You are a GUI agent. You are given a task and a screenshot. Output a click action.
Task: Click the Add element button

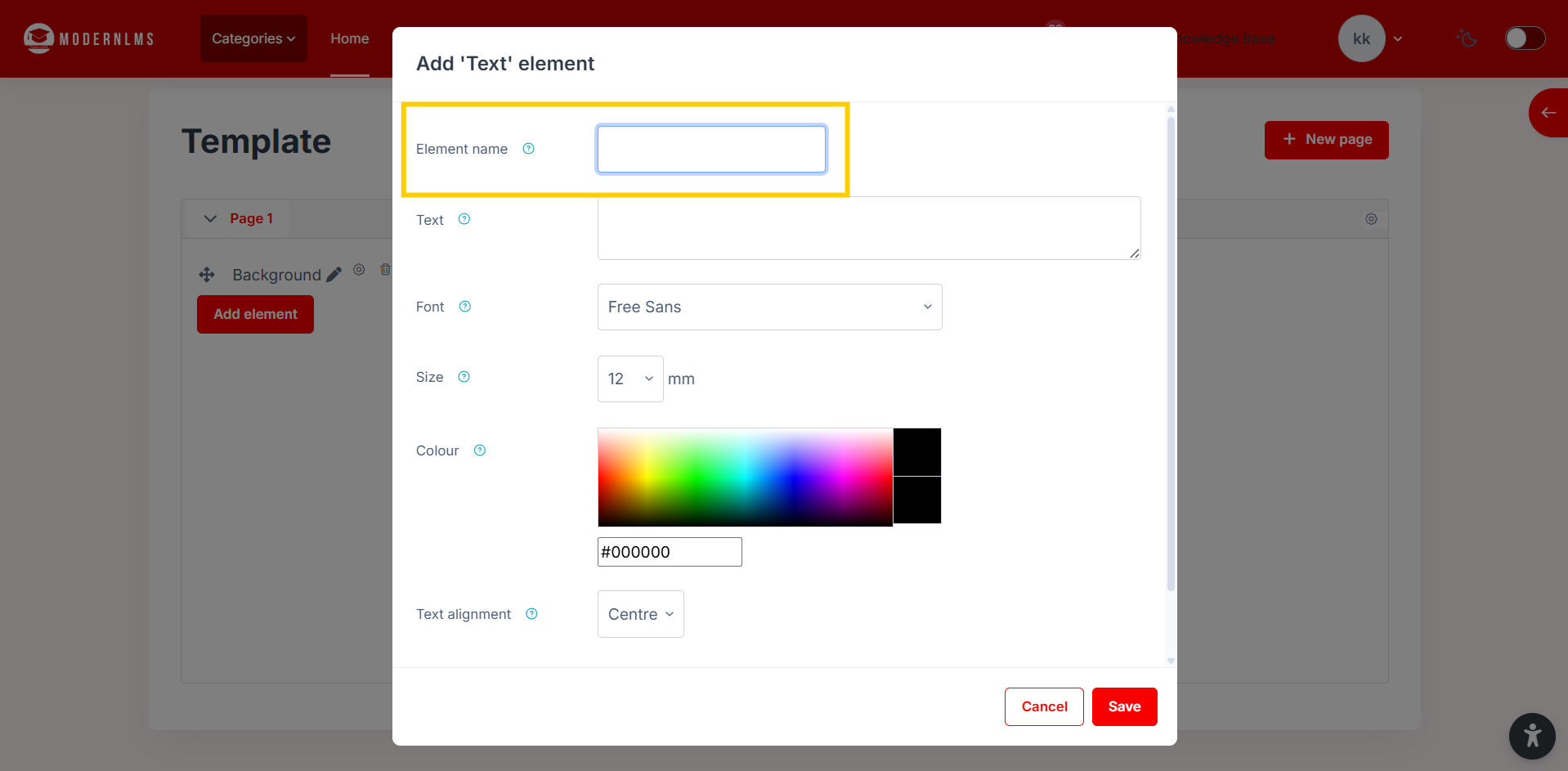tap(255, 314)
